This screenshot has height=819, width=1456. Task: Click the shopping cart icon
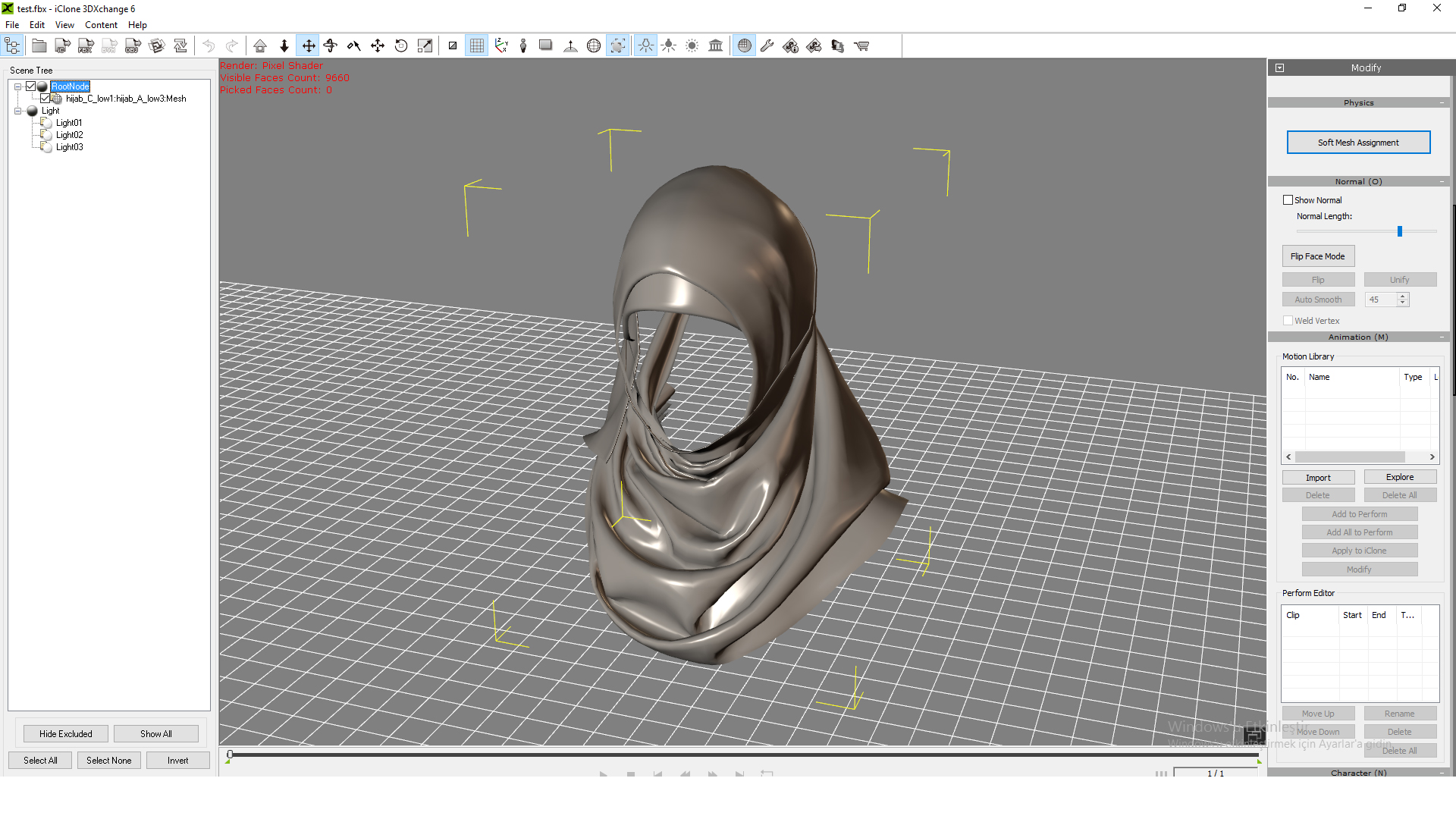861,46
